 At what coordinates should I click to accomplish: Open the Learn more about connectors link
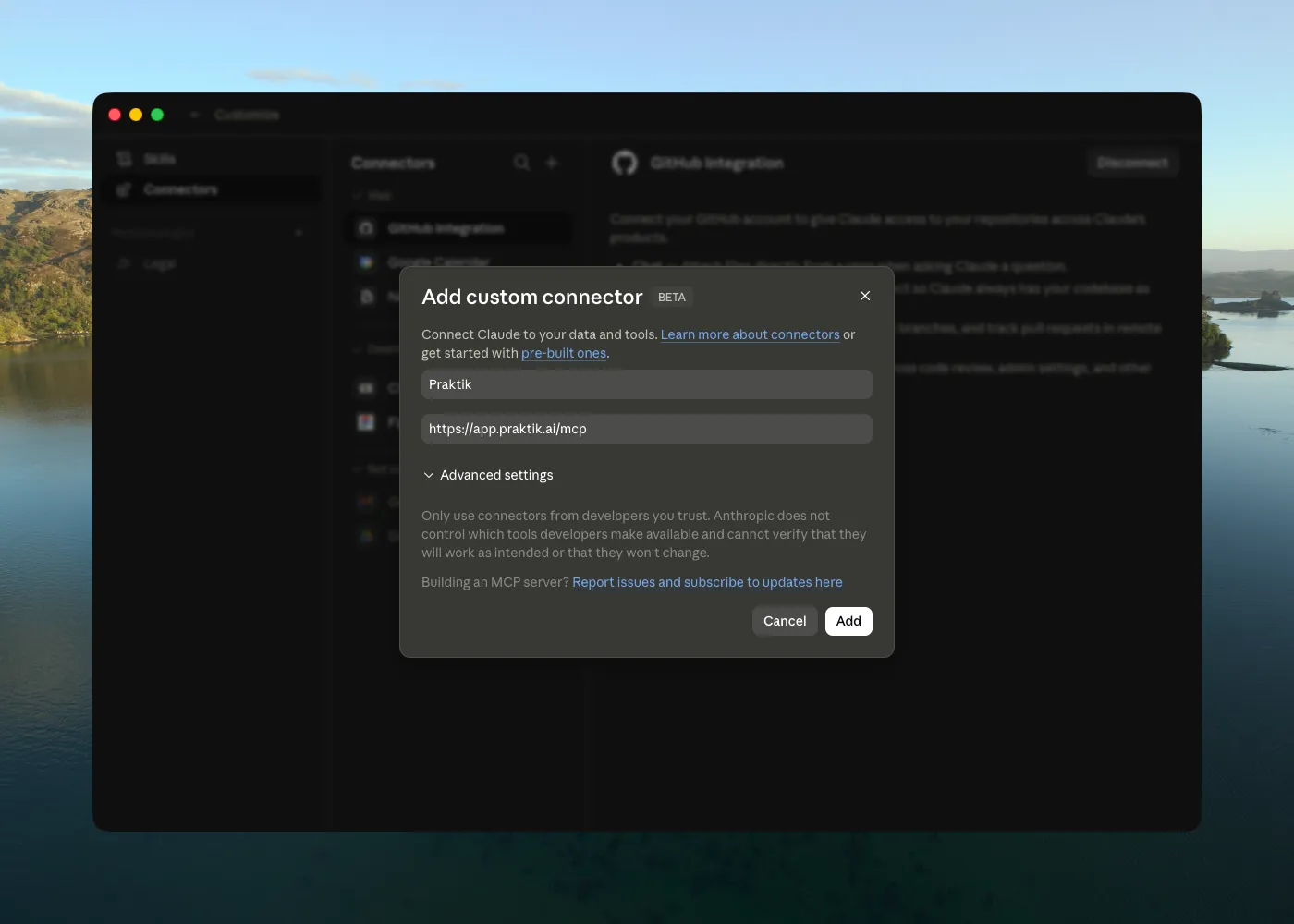[750, 334]
